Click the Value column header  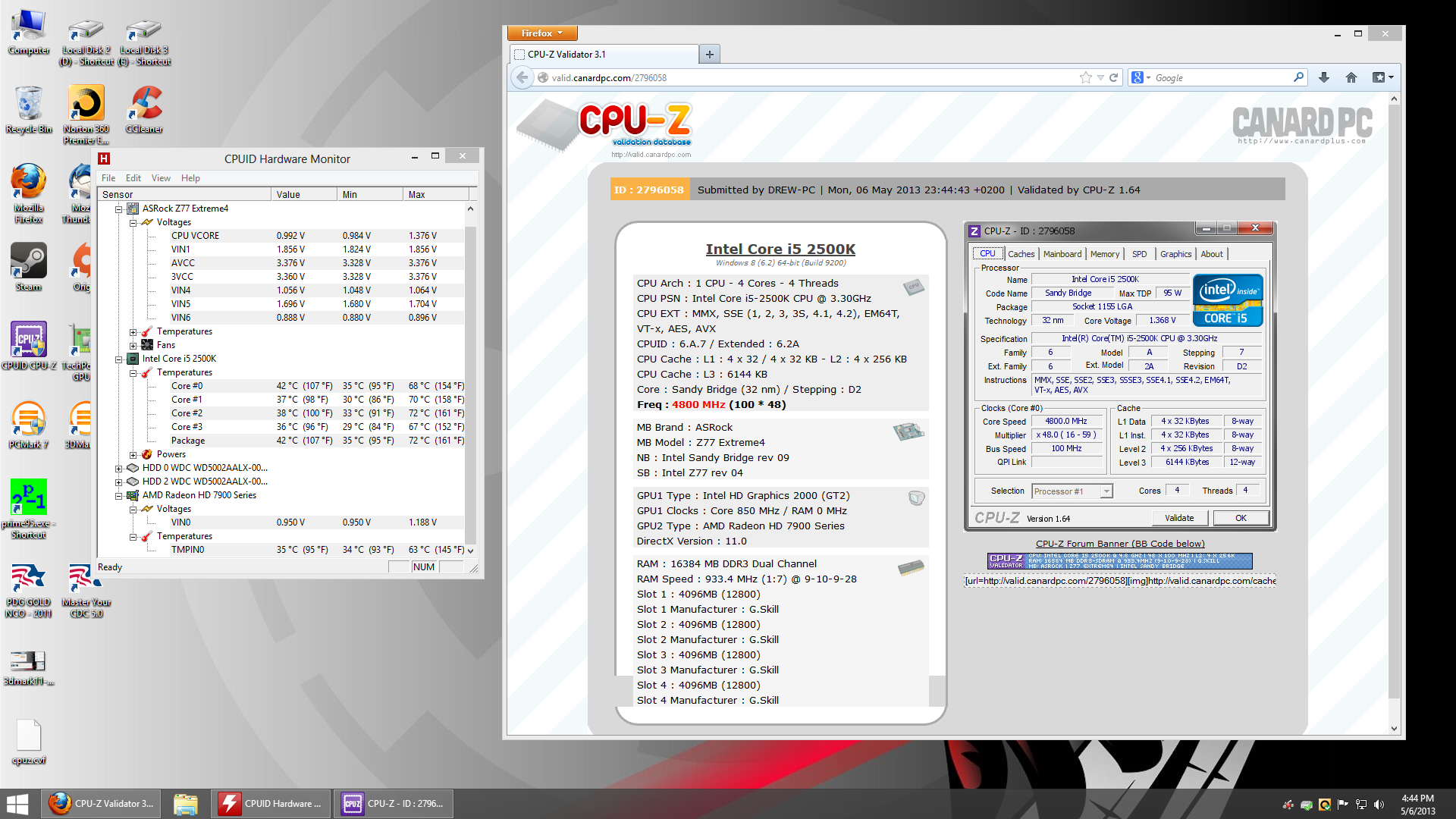point(304,195)
